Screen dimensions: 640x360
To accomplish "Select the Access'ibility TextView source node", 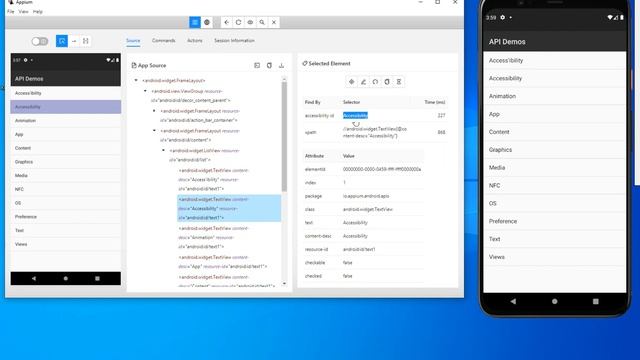I will (x=213, y=180).
